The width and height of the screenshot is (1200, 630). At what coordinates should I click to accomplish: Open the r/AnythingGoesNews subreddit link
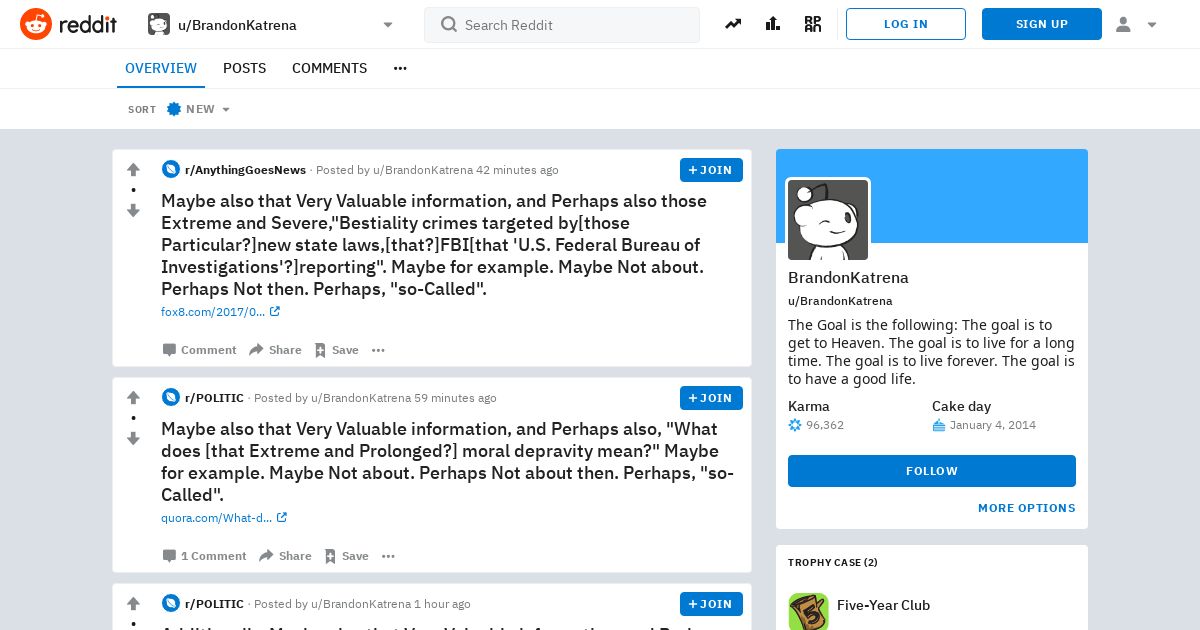[245, 170]
